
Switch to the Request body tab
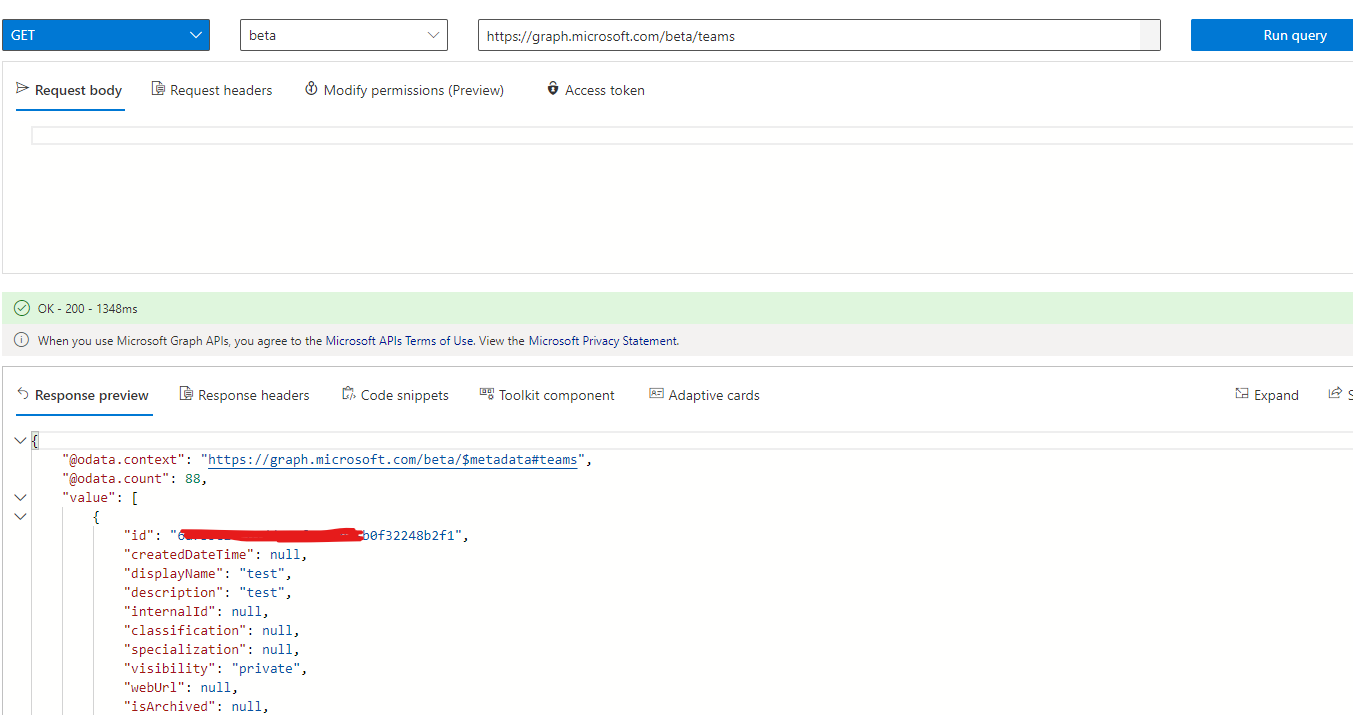[x=69, y=90]
